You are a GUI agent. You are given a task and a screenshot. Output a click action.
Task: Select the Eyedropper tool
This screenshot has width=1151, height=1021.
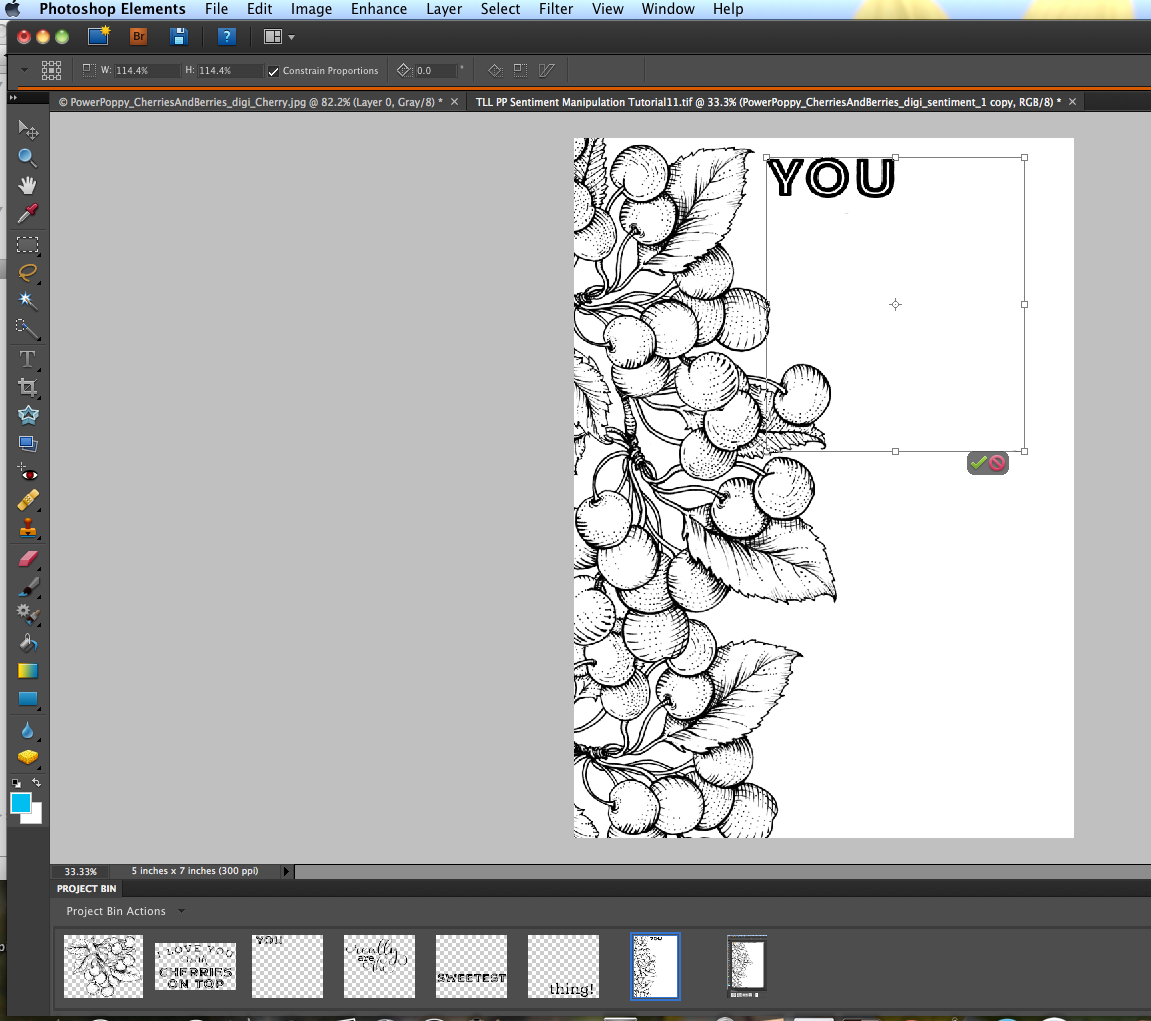[27, 214]
